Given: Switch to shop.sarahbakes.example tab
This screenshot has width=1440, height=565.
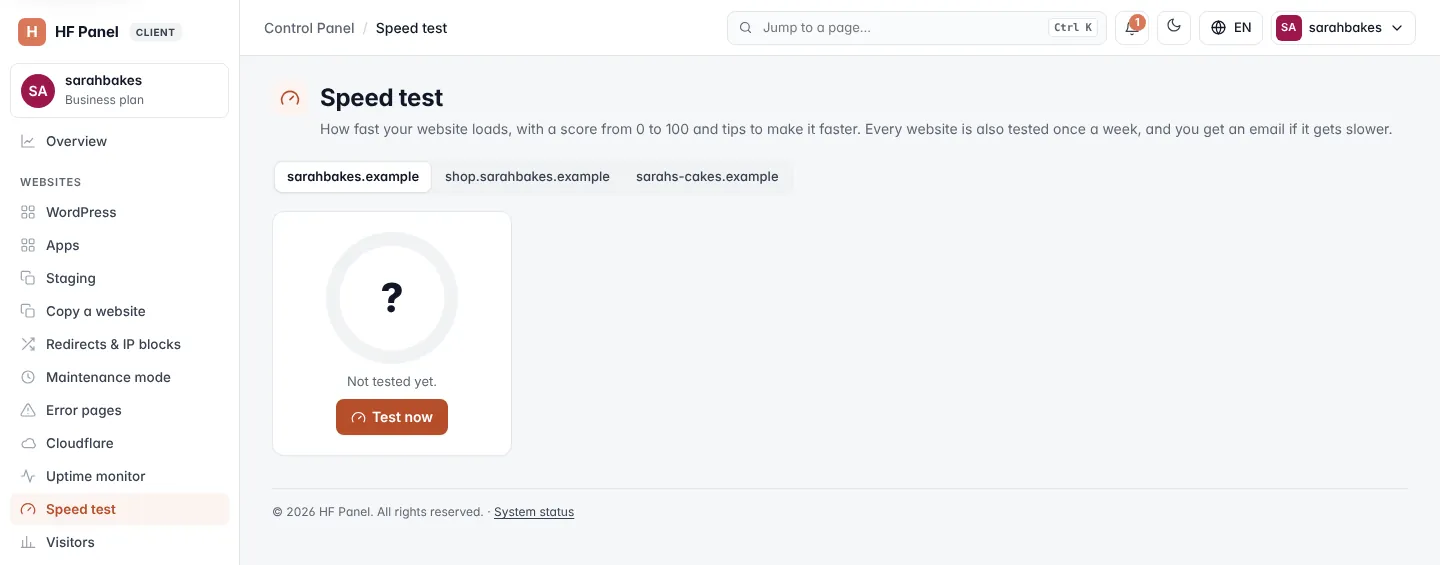Looking at the screenshot, I should [527, 177].
